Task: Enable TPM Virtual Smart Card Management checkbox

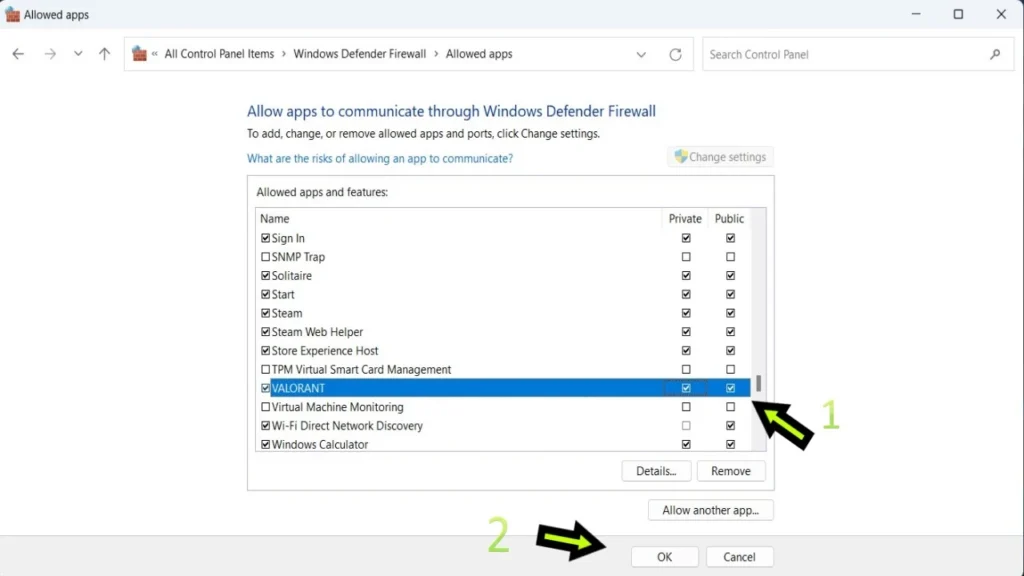Action: coord(265,370)
